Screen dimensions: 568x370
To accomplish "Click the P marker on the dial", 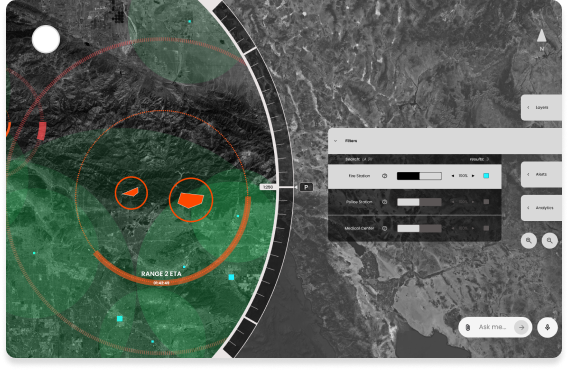I will pos(306,187).
